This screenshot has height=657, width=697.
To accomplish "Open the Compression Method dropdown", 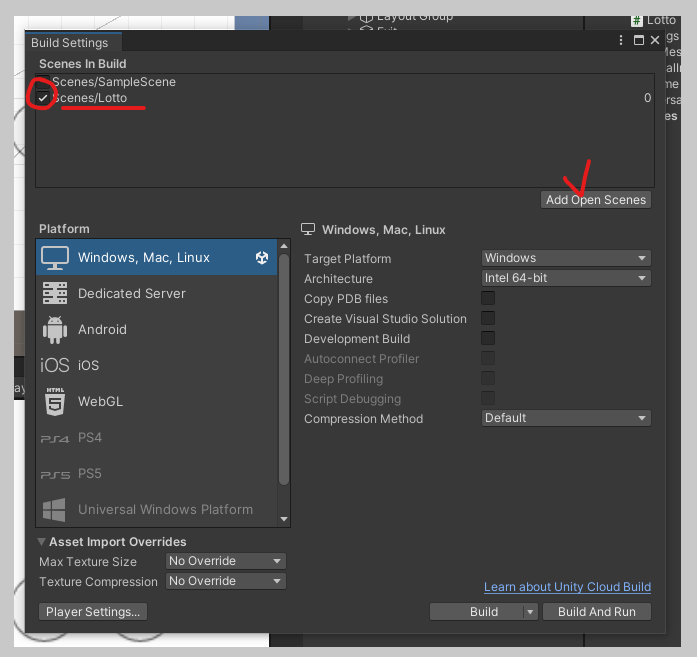I will point(566,418).
